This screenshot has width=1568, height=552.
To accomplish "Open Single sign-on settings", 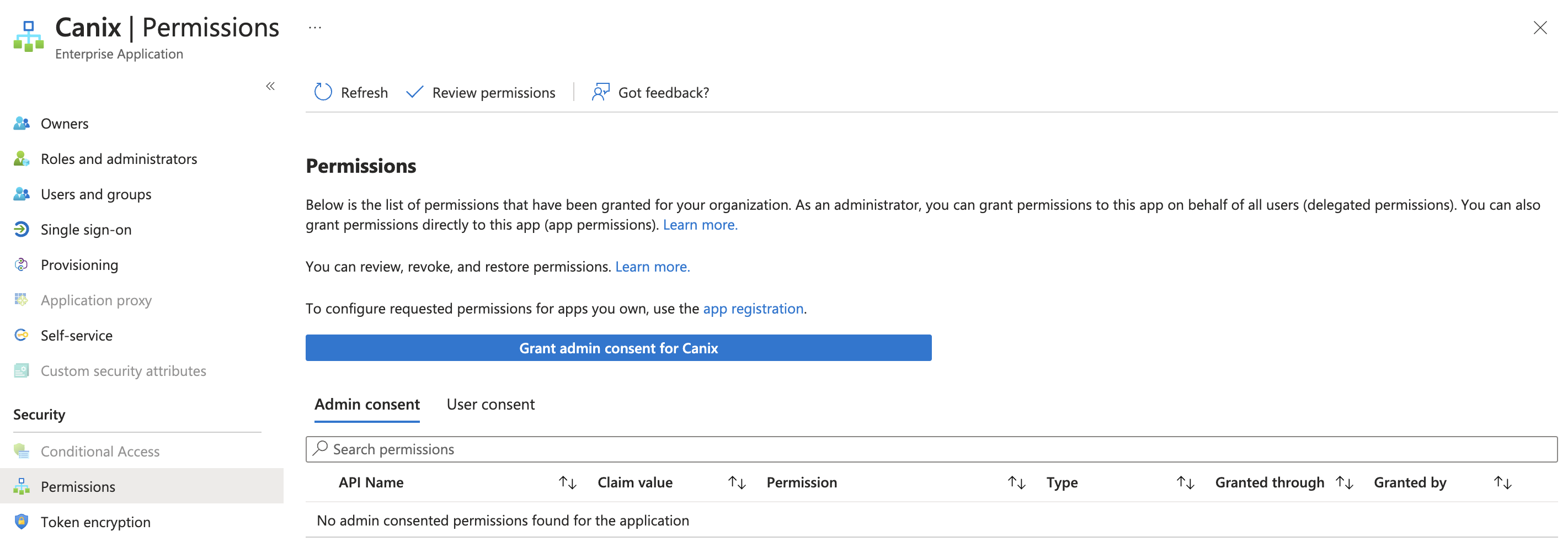I will (86, 229).
